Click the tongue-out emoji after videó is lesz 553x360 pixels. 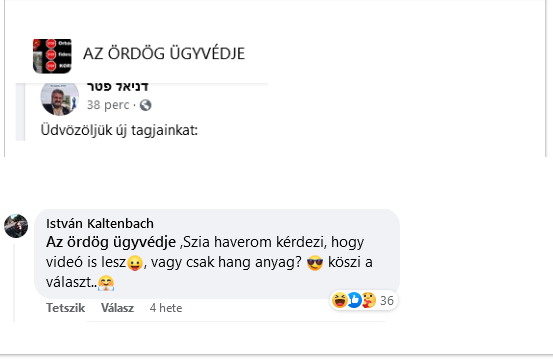pyautogui.click(x=135, y=263)
